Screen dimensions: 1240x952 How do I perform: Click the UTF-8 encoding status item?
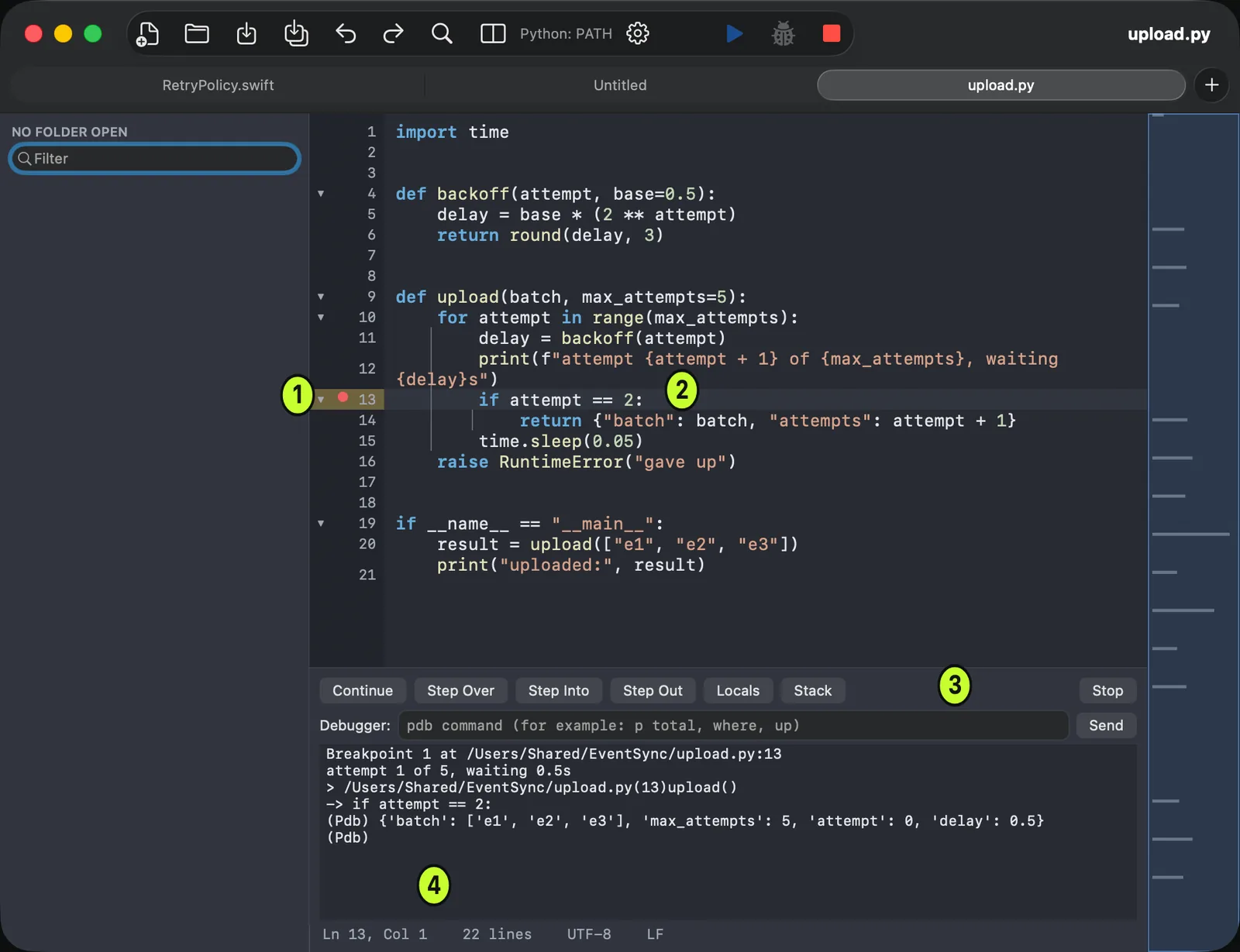(589, 934)
